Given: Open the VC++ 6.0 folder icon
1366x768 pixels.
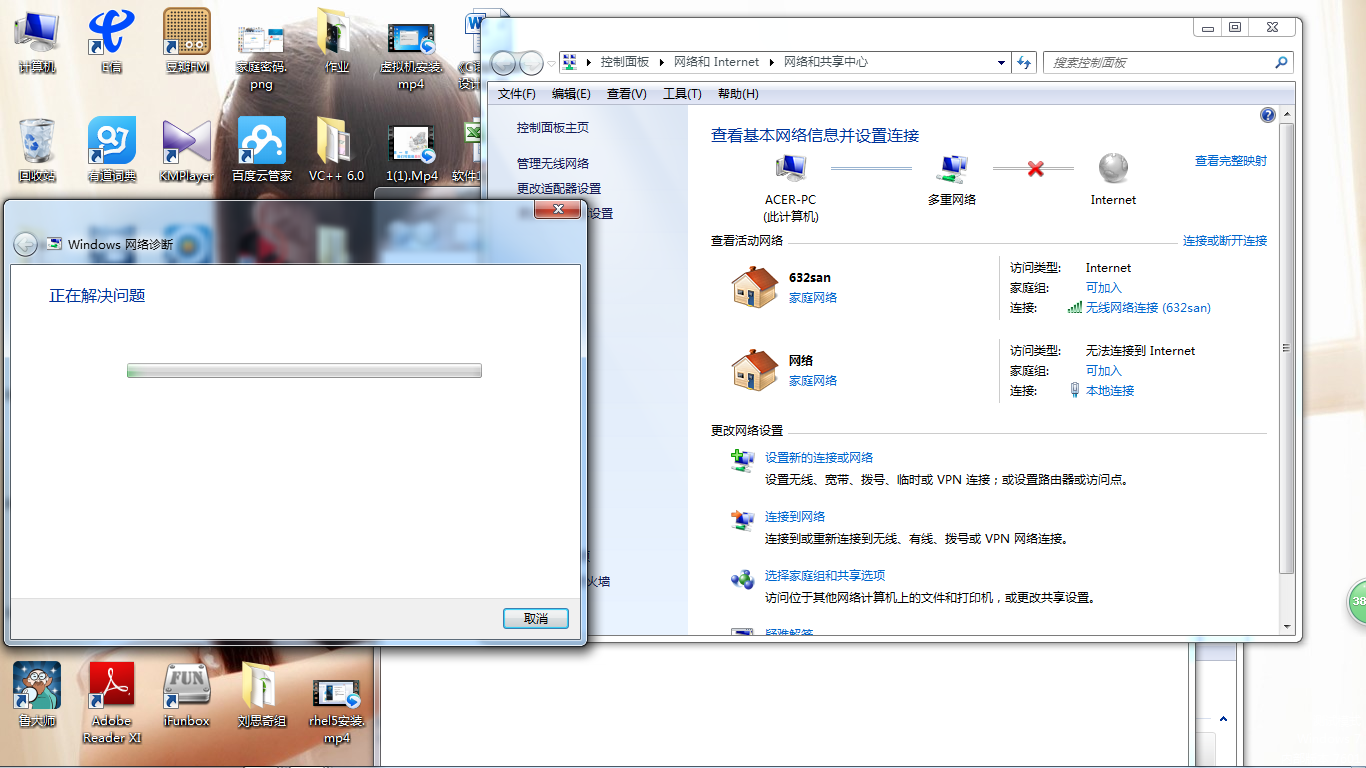Looking at the screenshot, I should [336, 151].
